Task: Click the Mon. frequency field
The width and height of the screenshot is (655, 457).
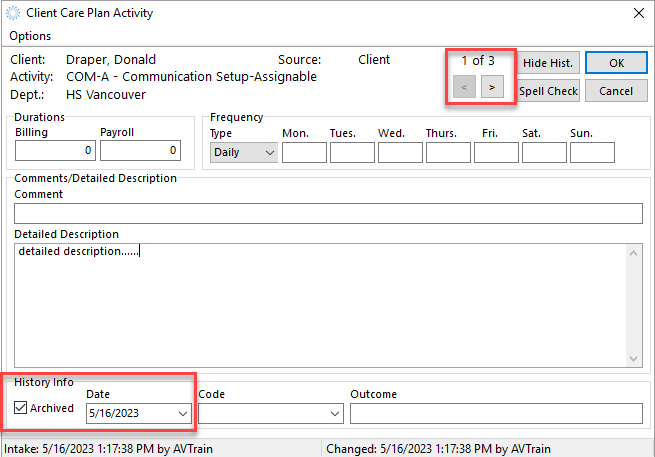Action: click(304, 152)
